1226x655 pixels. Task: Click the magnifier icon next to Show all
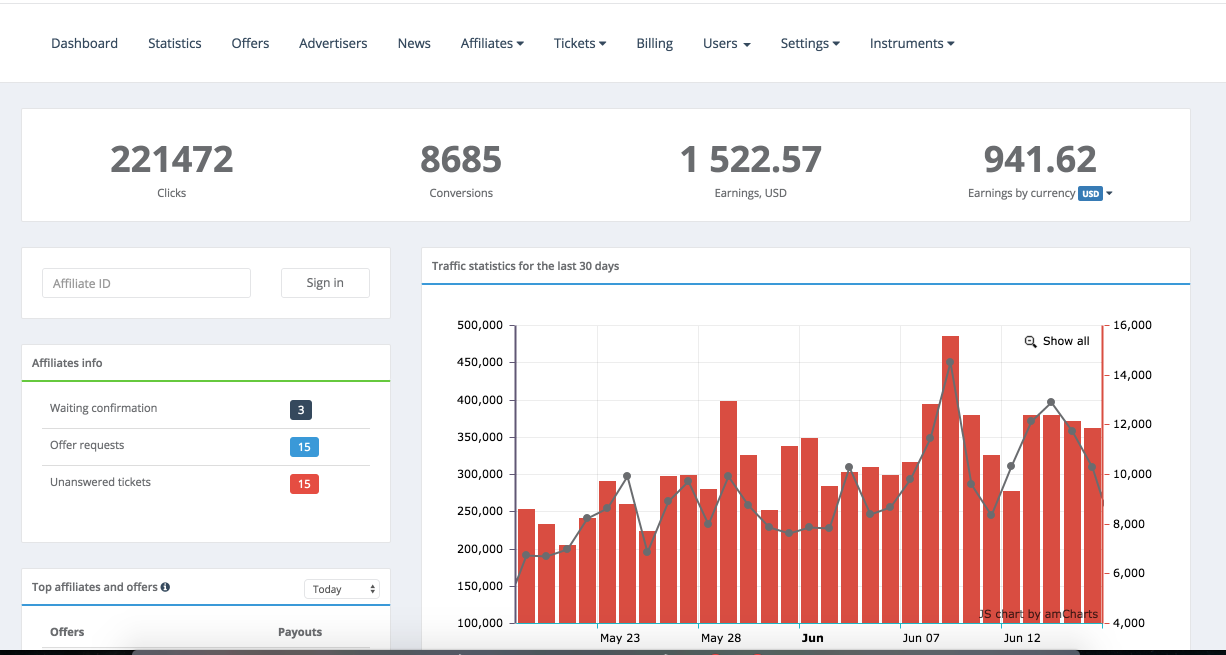click(1031, 341)
